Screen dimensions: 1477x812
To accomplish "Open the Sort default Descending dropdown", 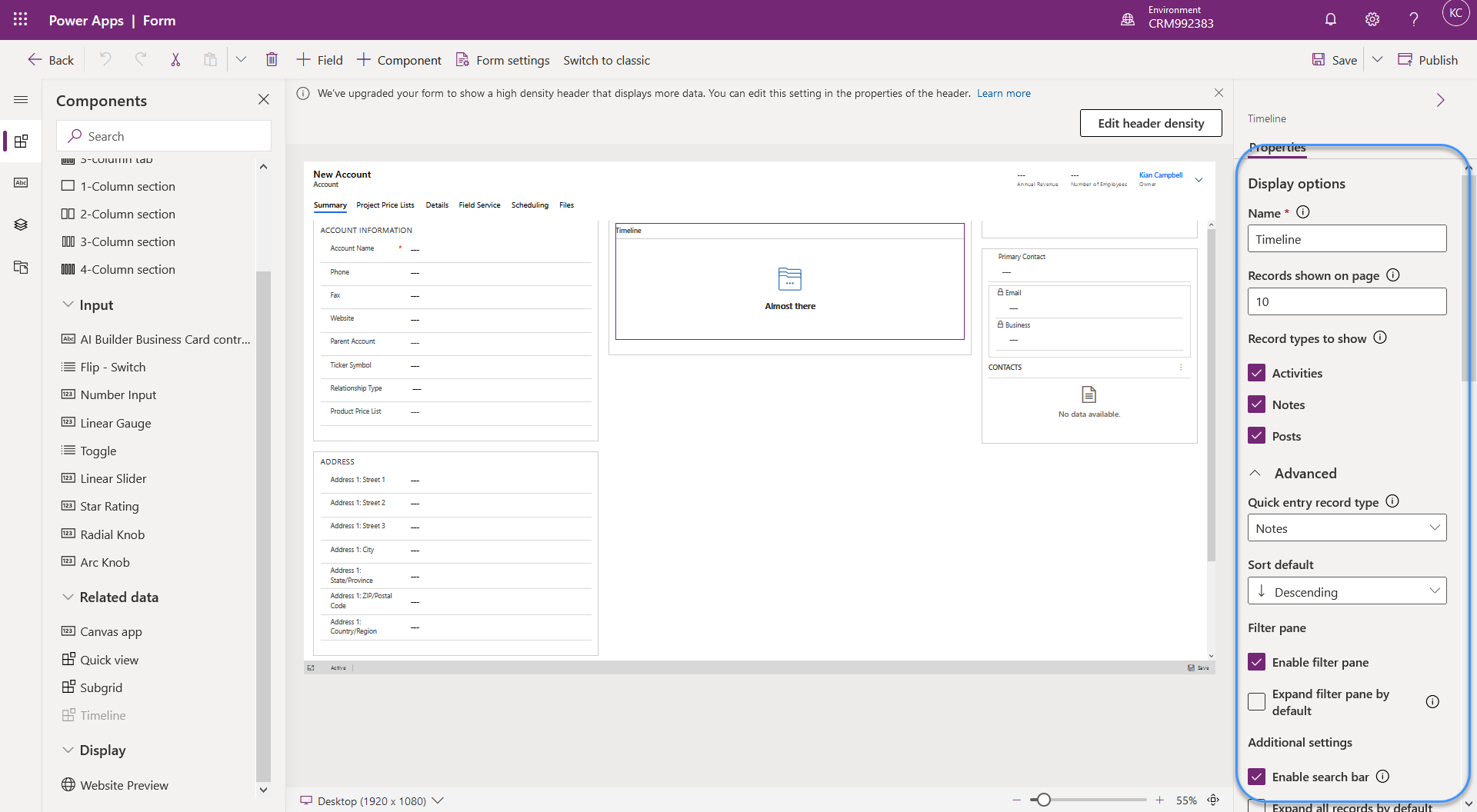I will [1346, 591].
